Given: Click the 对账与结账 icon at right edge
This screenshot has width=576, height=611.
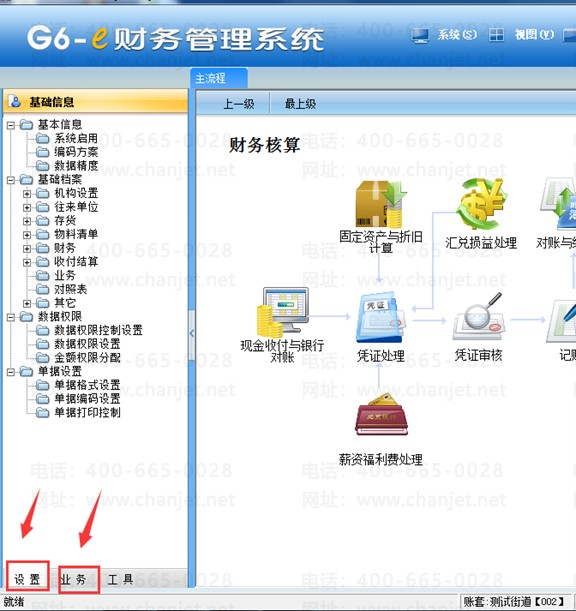Looking at the screenshot, I should click(558, 204).
